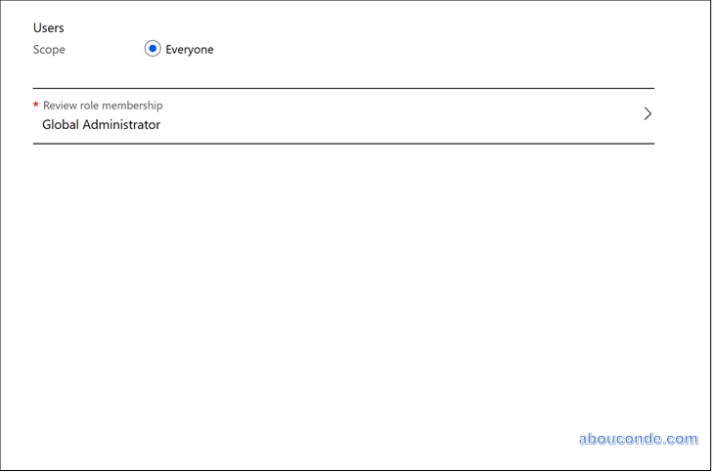Click the word Administrator in the role value
Viewport: 714px width, 472px height.
[123, 125]
